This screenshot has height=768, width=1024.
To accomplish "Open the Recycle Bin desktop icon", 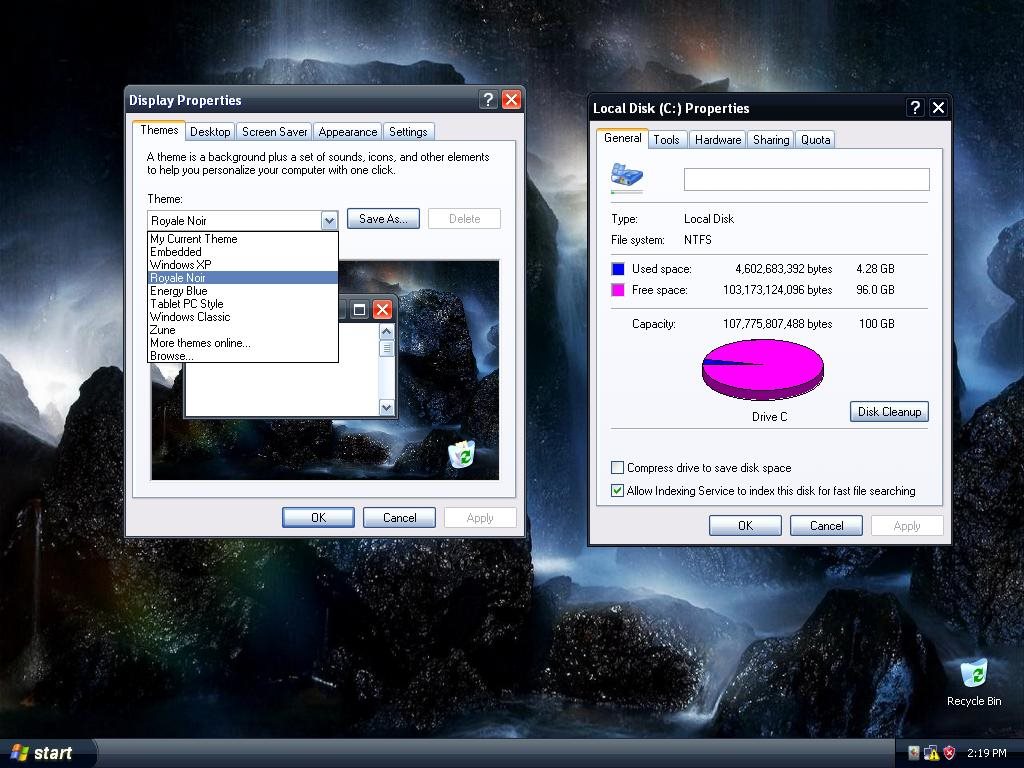I will point(973,676).
